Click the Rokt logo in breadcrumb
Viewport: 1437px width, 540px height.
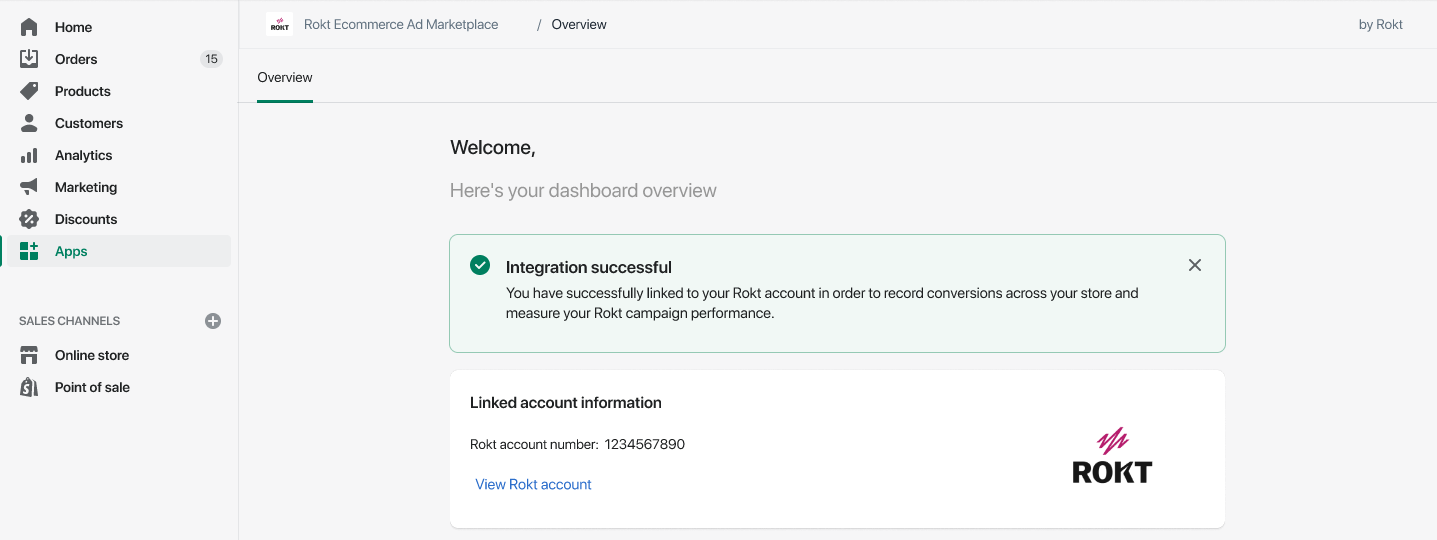280,25
